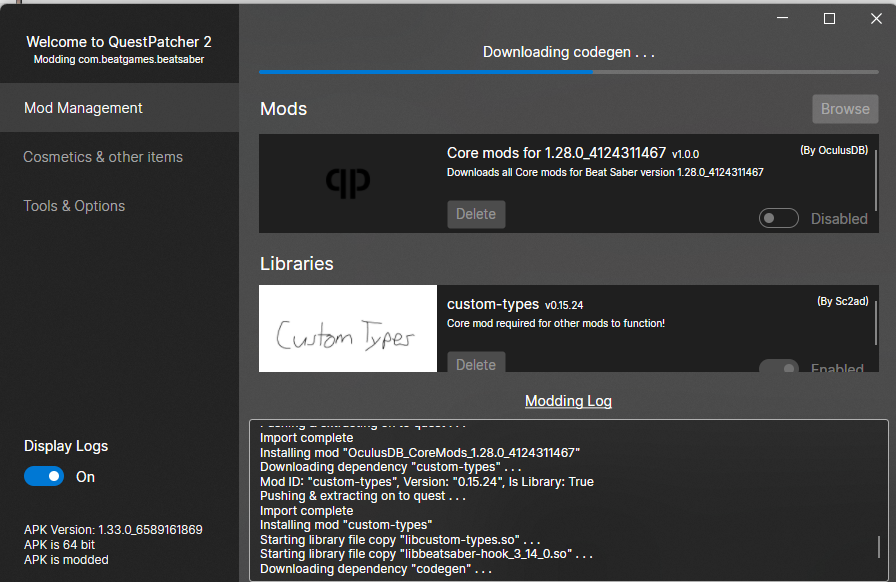Click the 'Mods' section heading
This screenshot has width=896, height=582.
283,109
